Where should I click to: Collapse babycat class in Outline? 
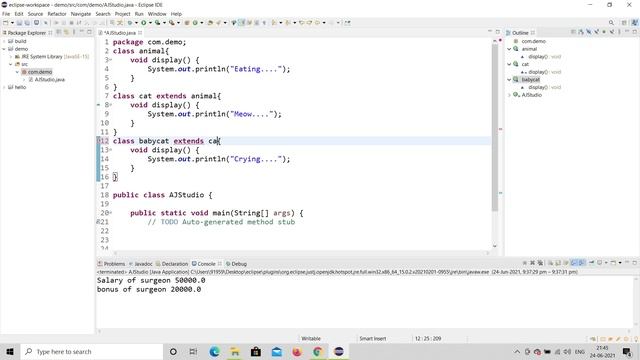click(509, 80)
